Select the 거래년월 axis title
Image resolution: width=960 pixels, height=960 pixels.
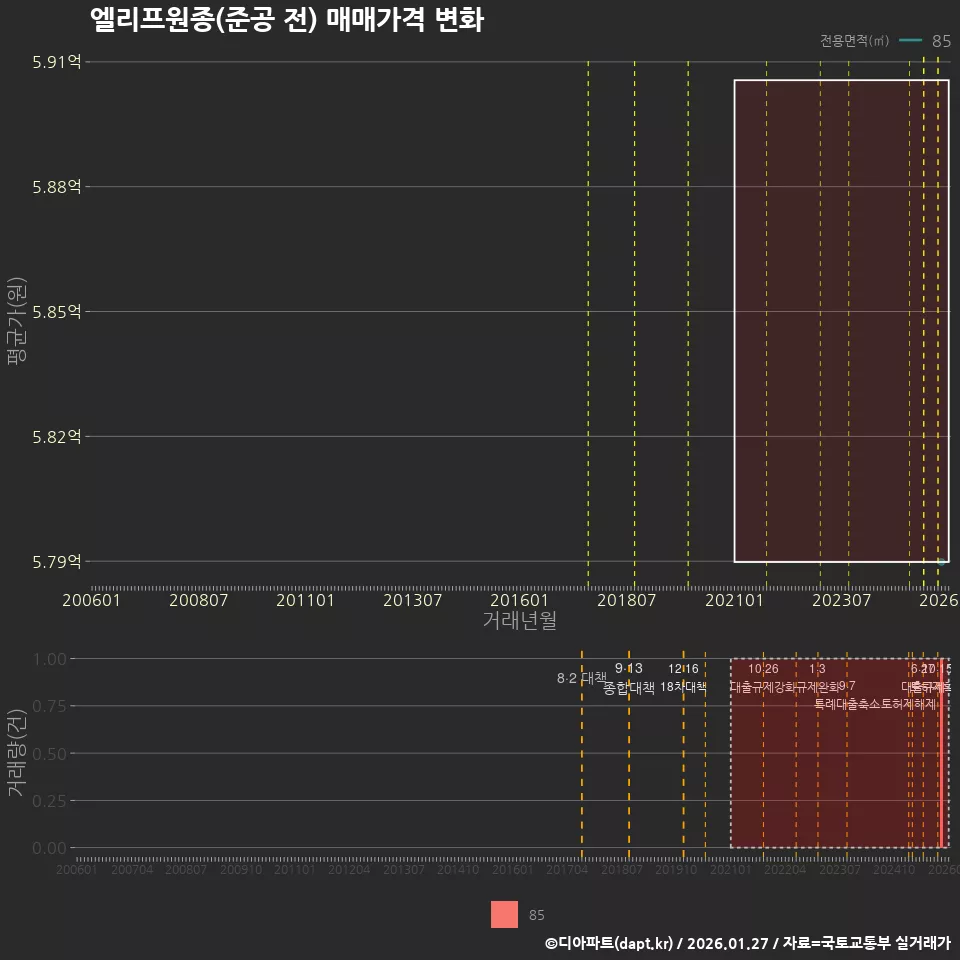pyautogui.click(x=520, y=621)
